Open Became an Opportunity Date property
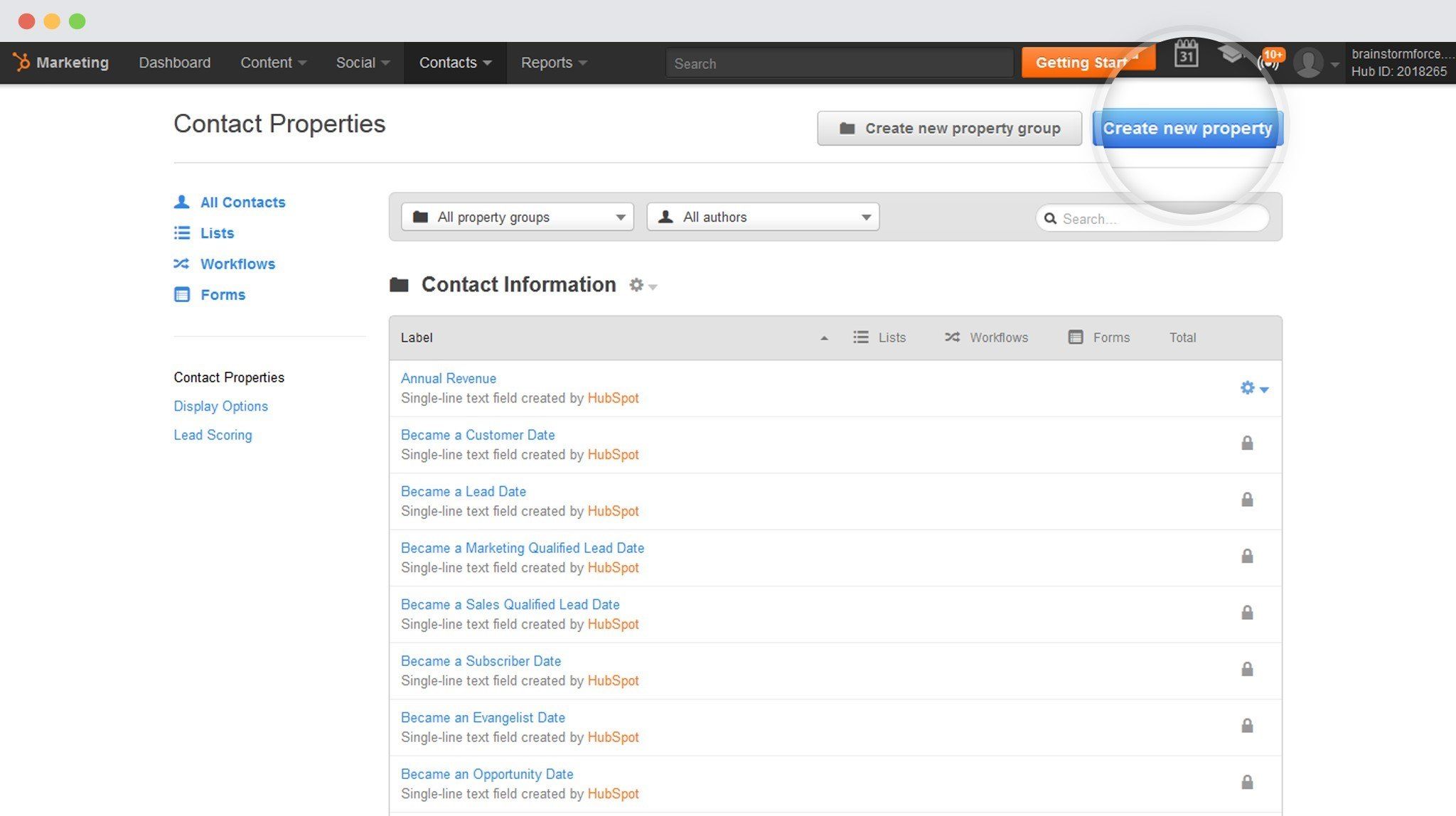 click(x=487, y=773)
